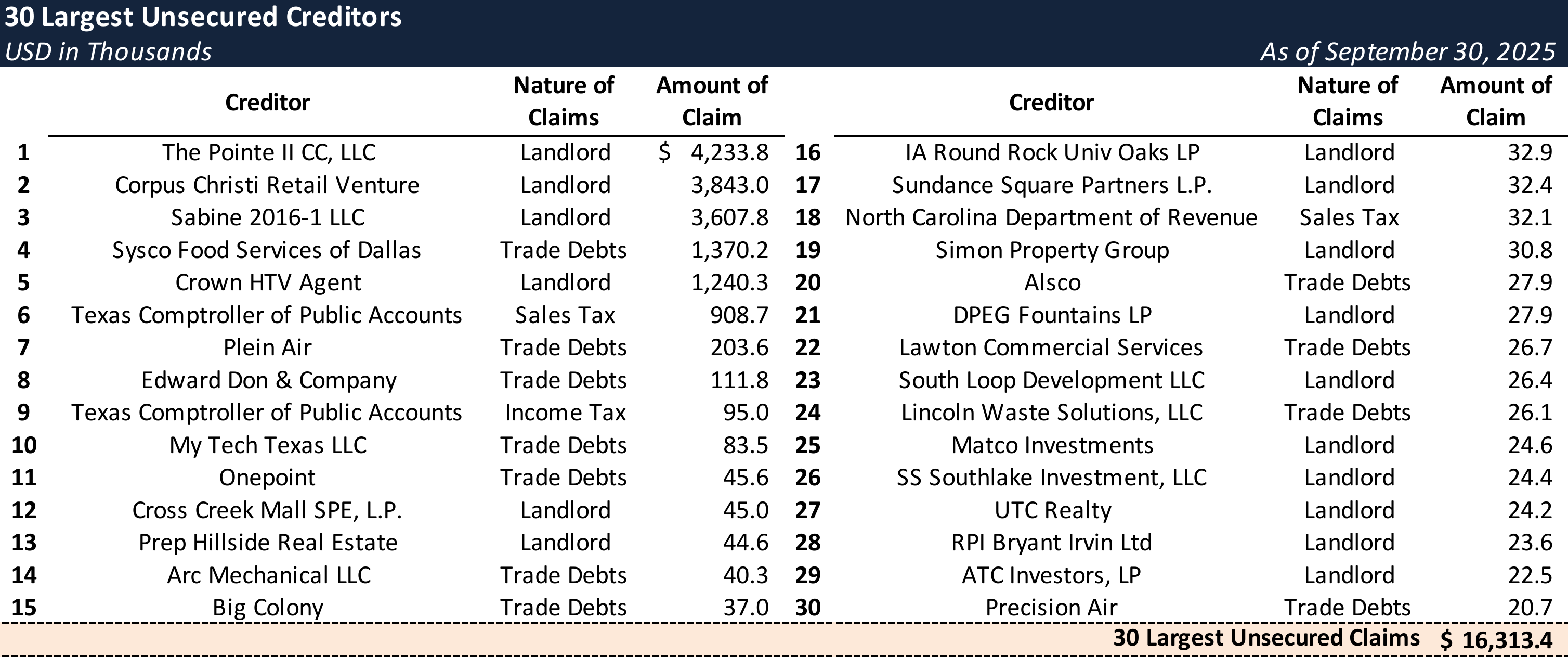
Task: Click the Precision Air creditor name
Action: 1051,608
